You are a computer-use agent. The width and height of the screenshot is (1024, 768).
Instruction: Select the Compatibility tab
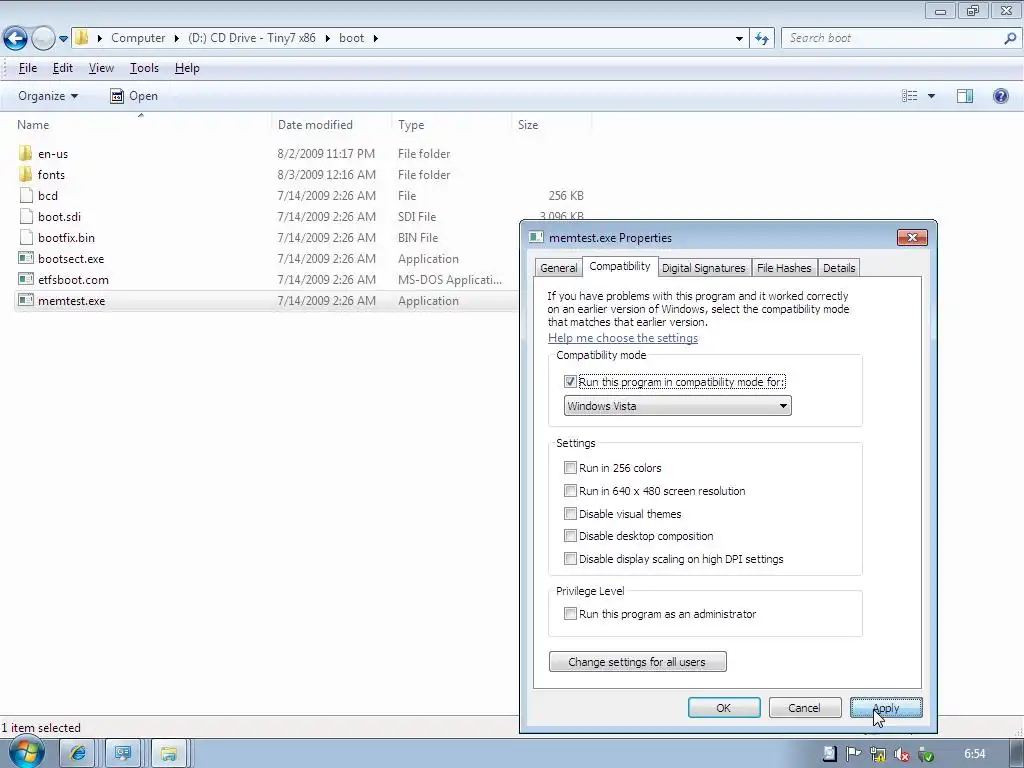[x=619, y=266]
